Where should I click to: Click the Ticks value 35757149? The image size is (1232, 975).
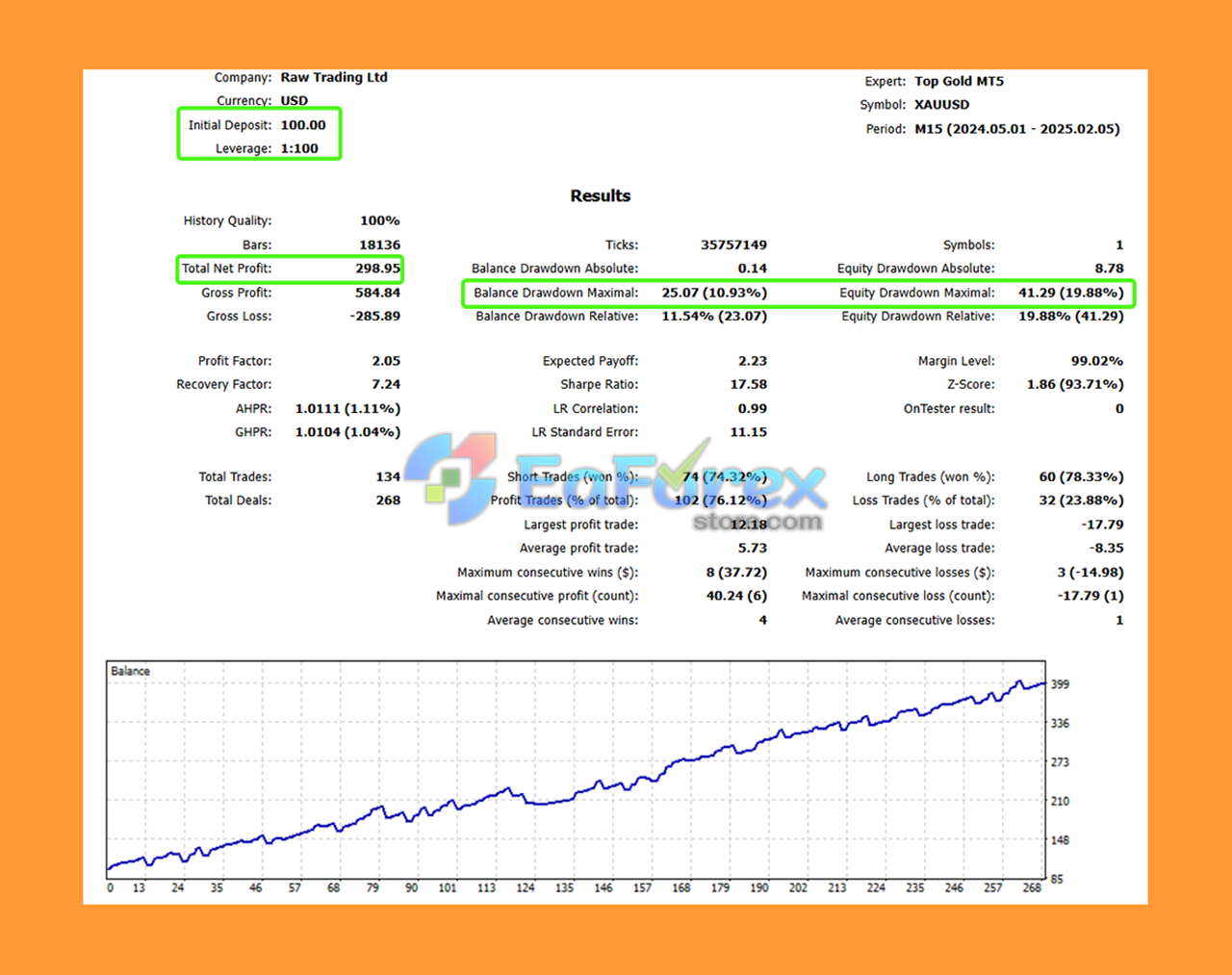pos(734,244)
